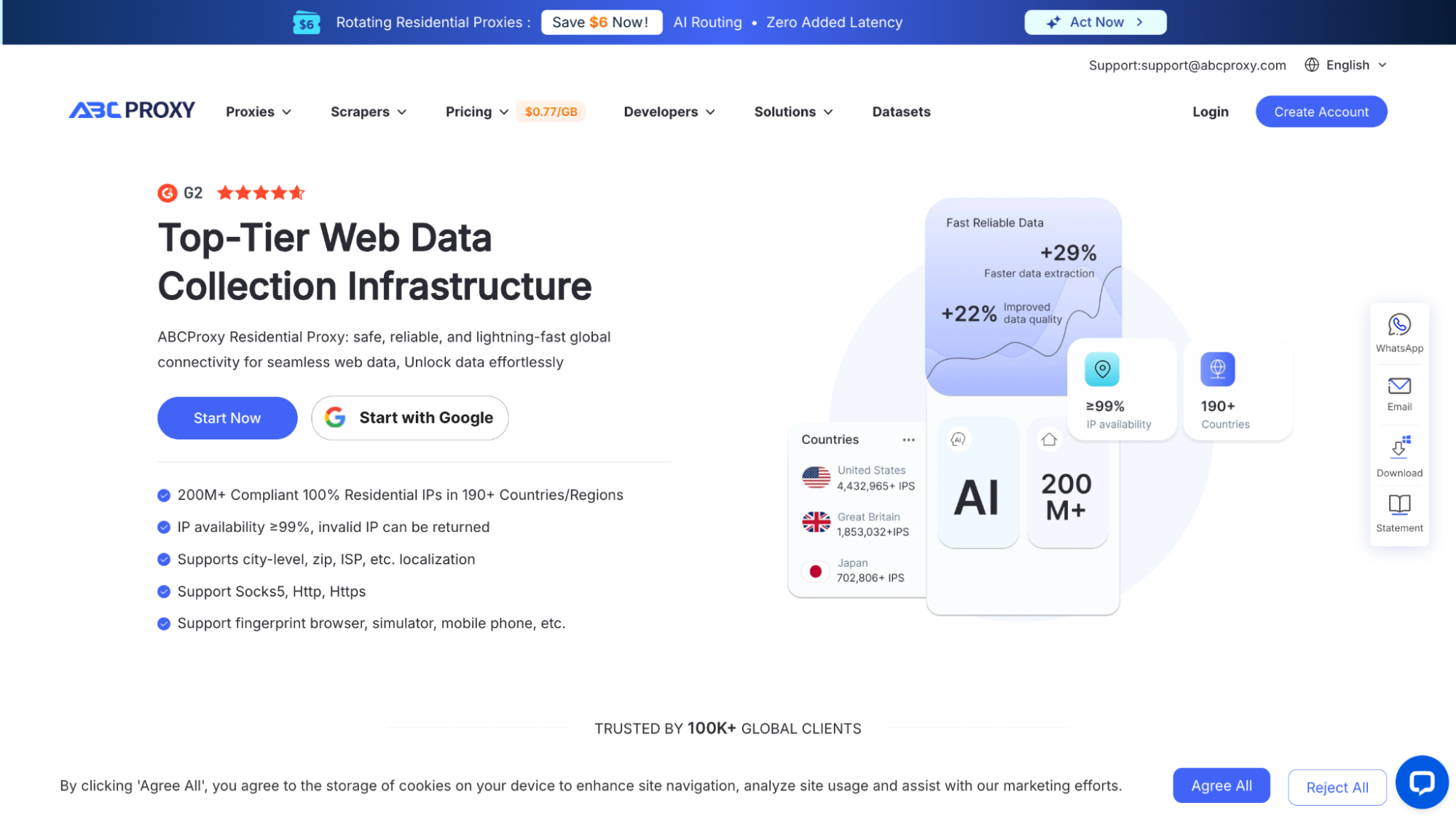Click the ≥99% IP availability text
The width and height of the screenshot is (1456, 824).
click(1118, 415)
